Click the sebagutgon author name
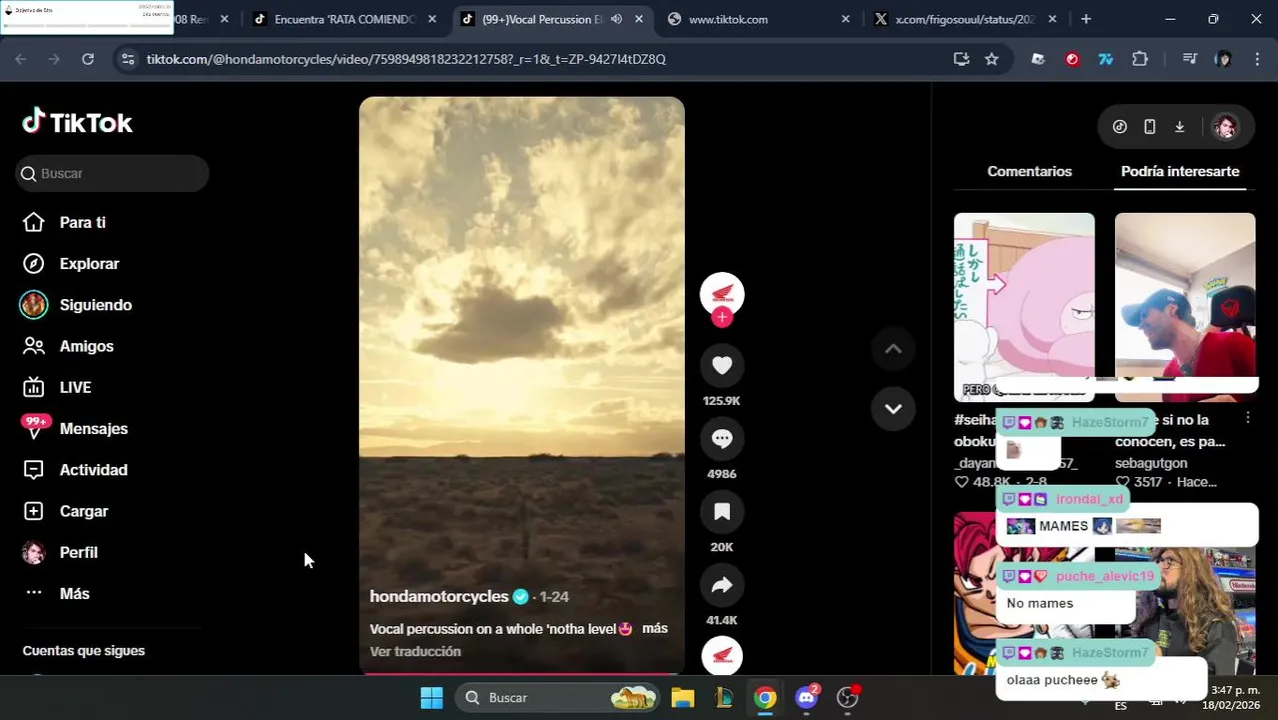 pyautogui.click(x=1151, y=463)
